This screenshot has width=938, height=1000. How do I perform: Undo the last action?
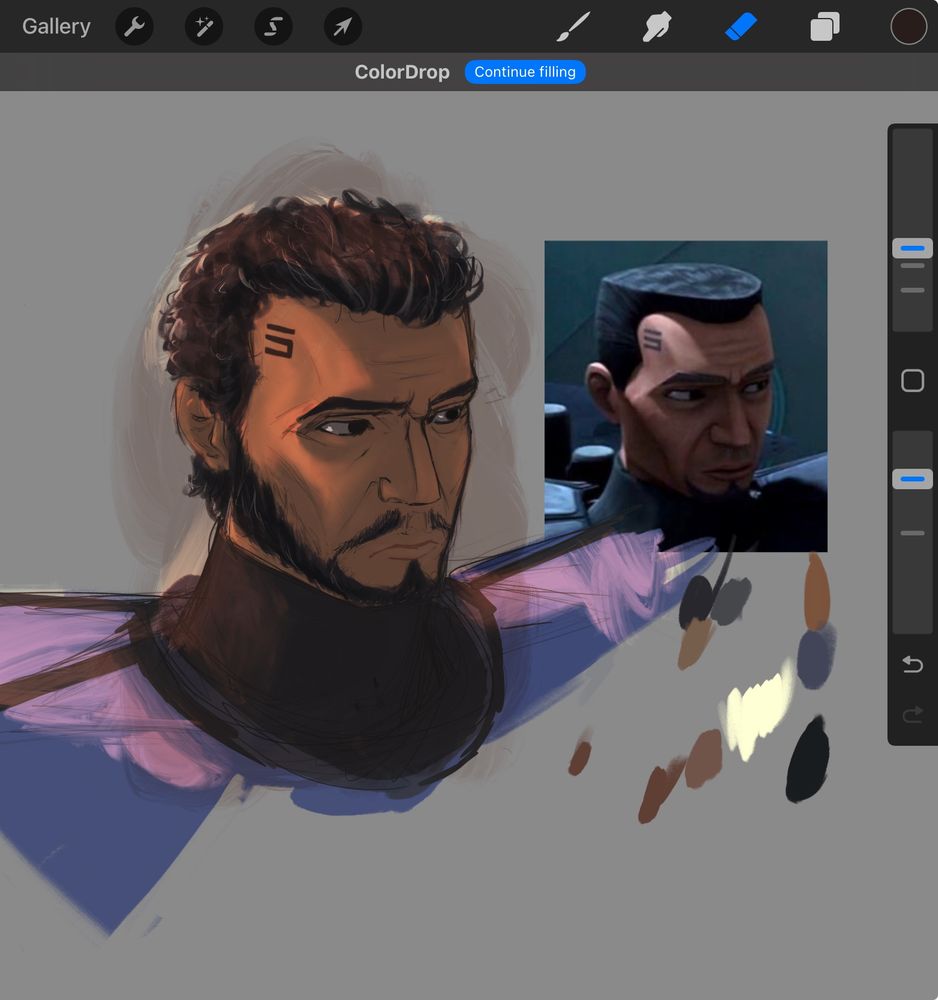tap(912, 665)
